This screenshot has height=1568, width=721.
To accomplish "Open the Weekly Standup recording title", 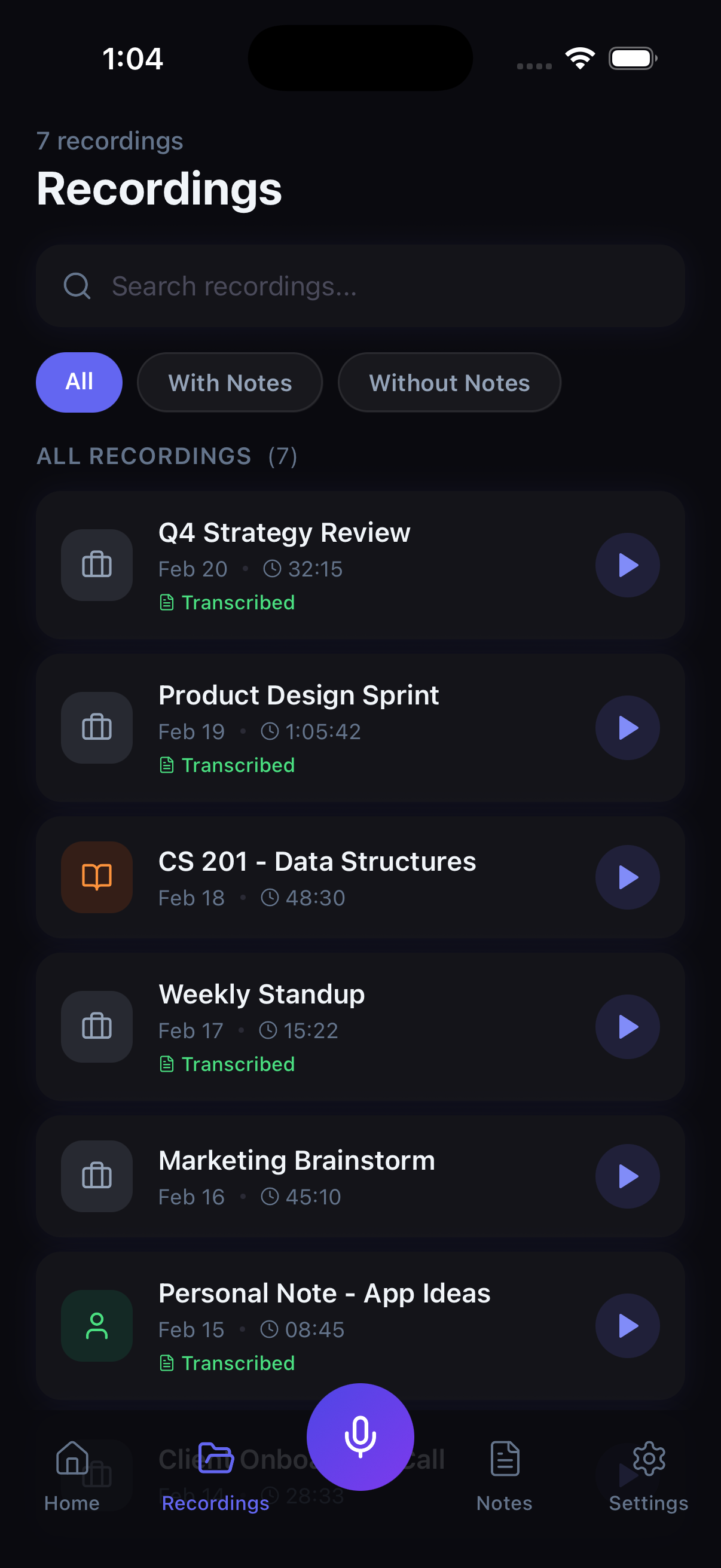I will coord(262,994).
